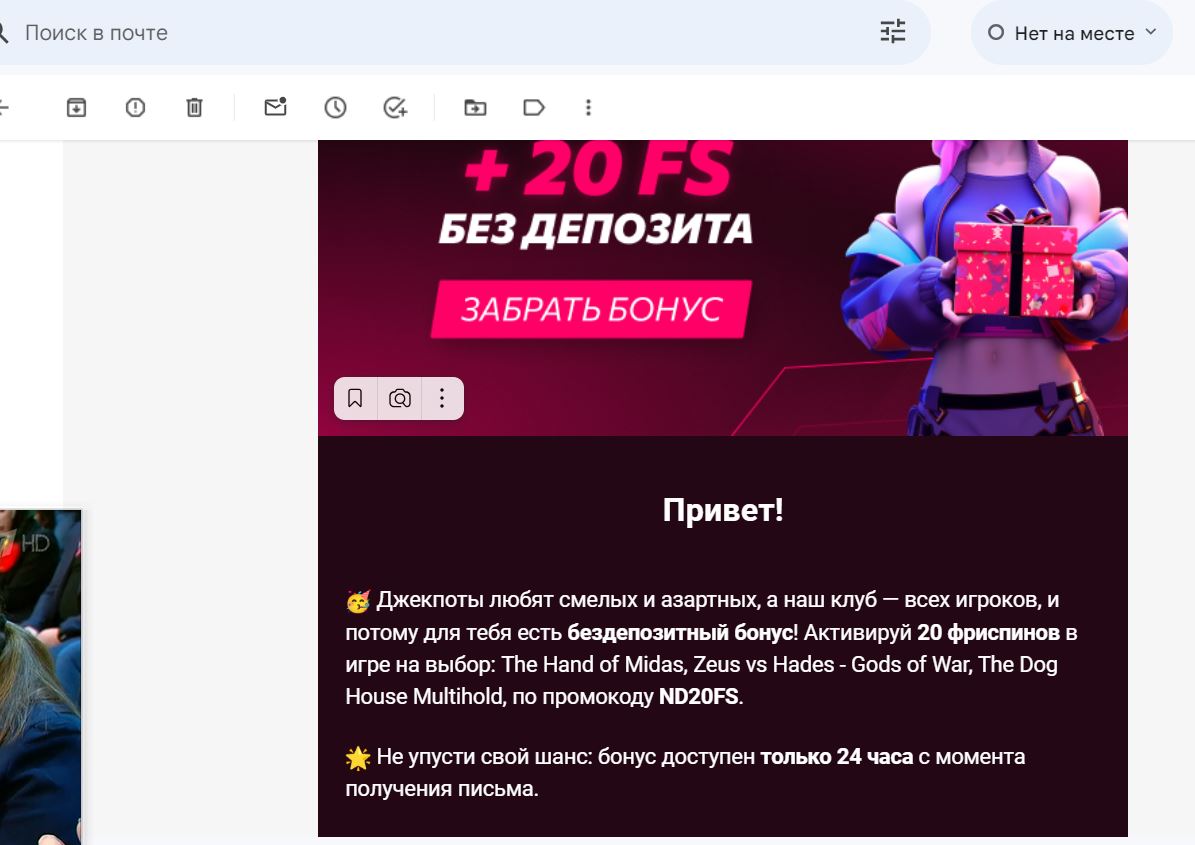Mark this email as unread
Viewport: 1195px width, 845px height.
tap(275, 107)
